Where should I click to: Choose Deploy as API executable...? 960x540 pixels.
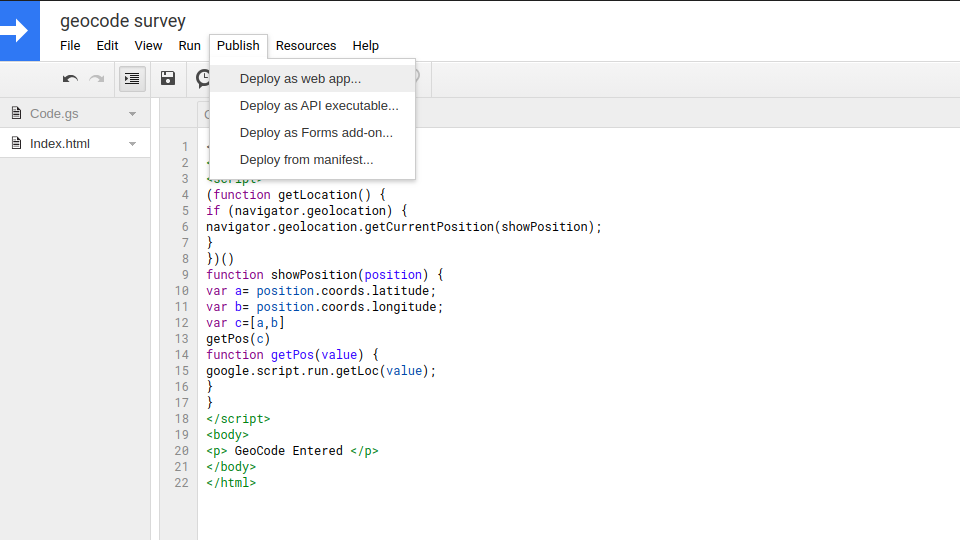coord(312,105)
